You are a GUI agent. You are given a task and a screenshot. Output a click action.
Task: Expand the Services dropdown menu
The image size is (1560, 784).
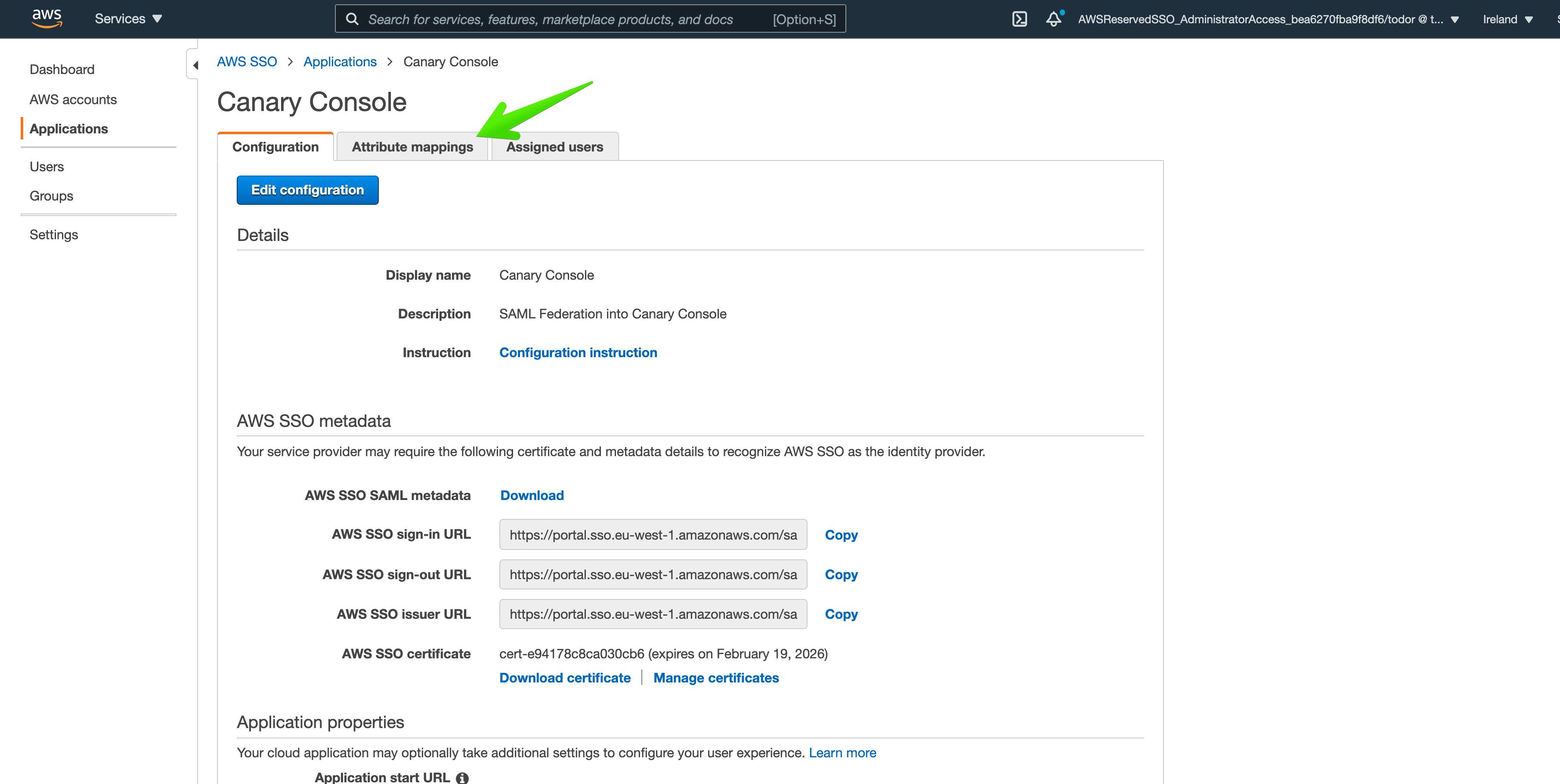128,19
